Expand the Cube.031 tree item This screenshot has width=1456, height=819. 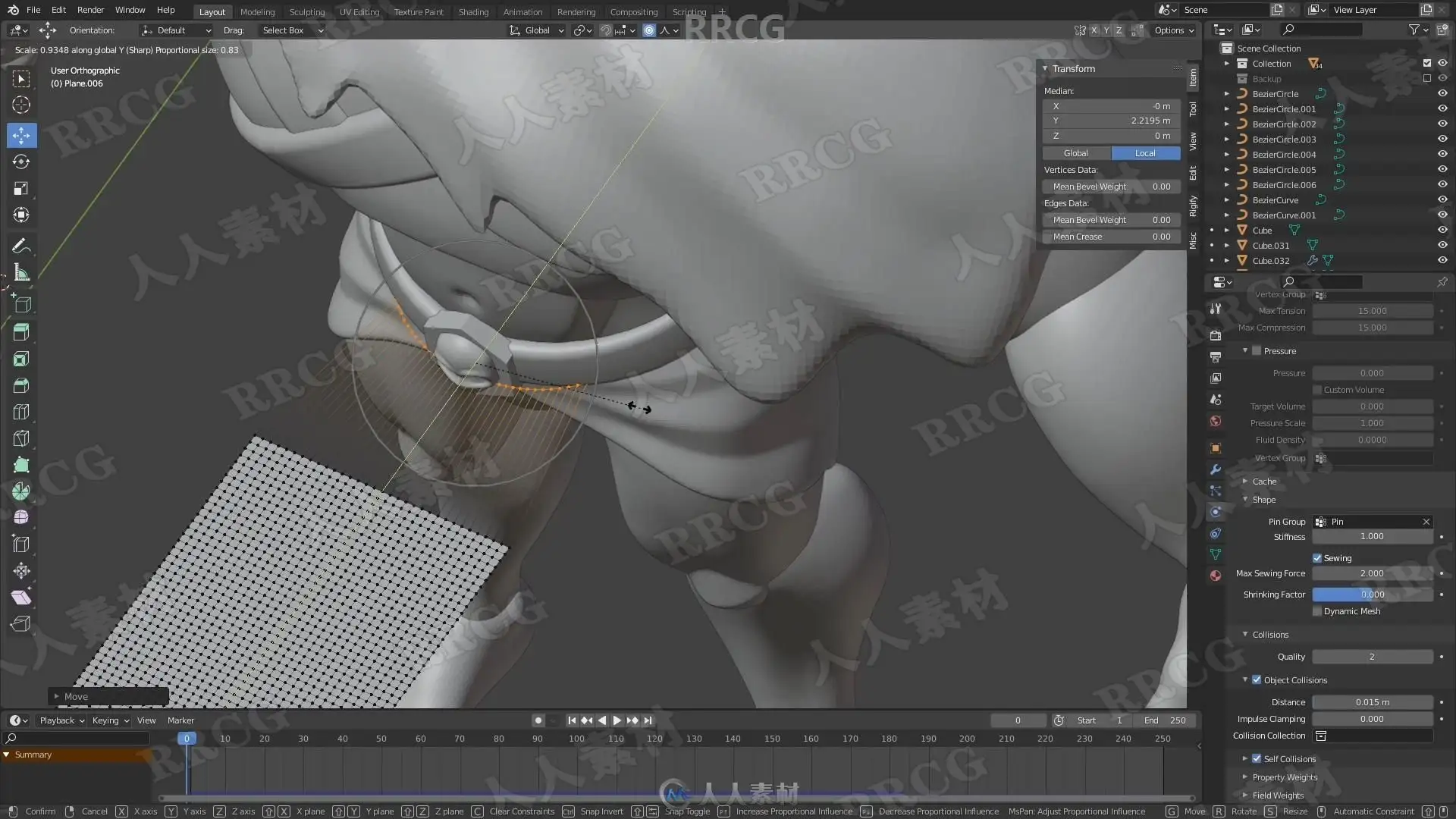point(1226,246)
